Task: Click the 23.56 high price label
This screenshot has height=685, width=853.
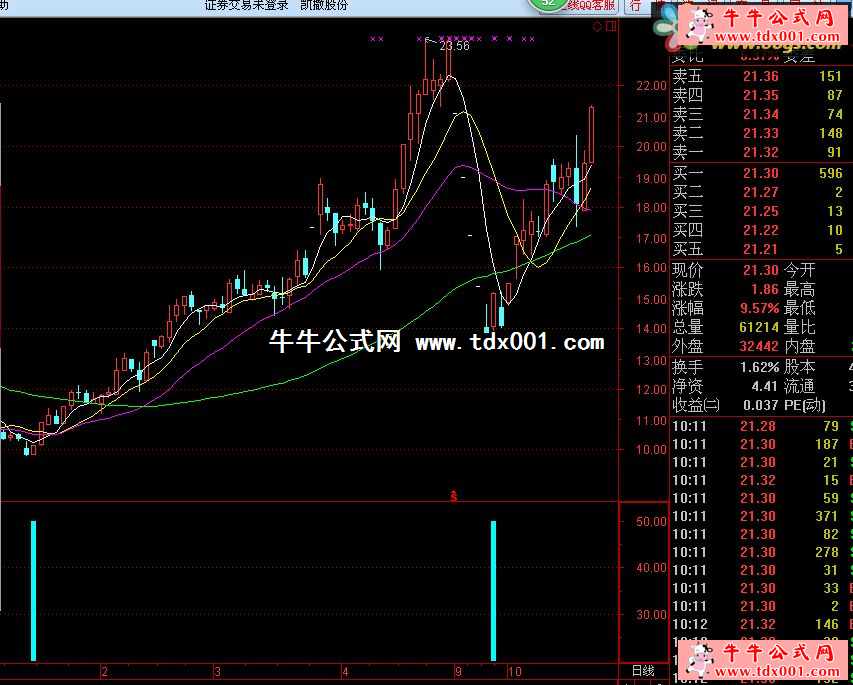Action: (x=455, y=46)
